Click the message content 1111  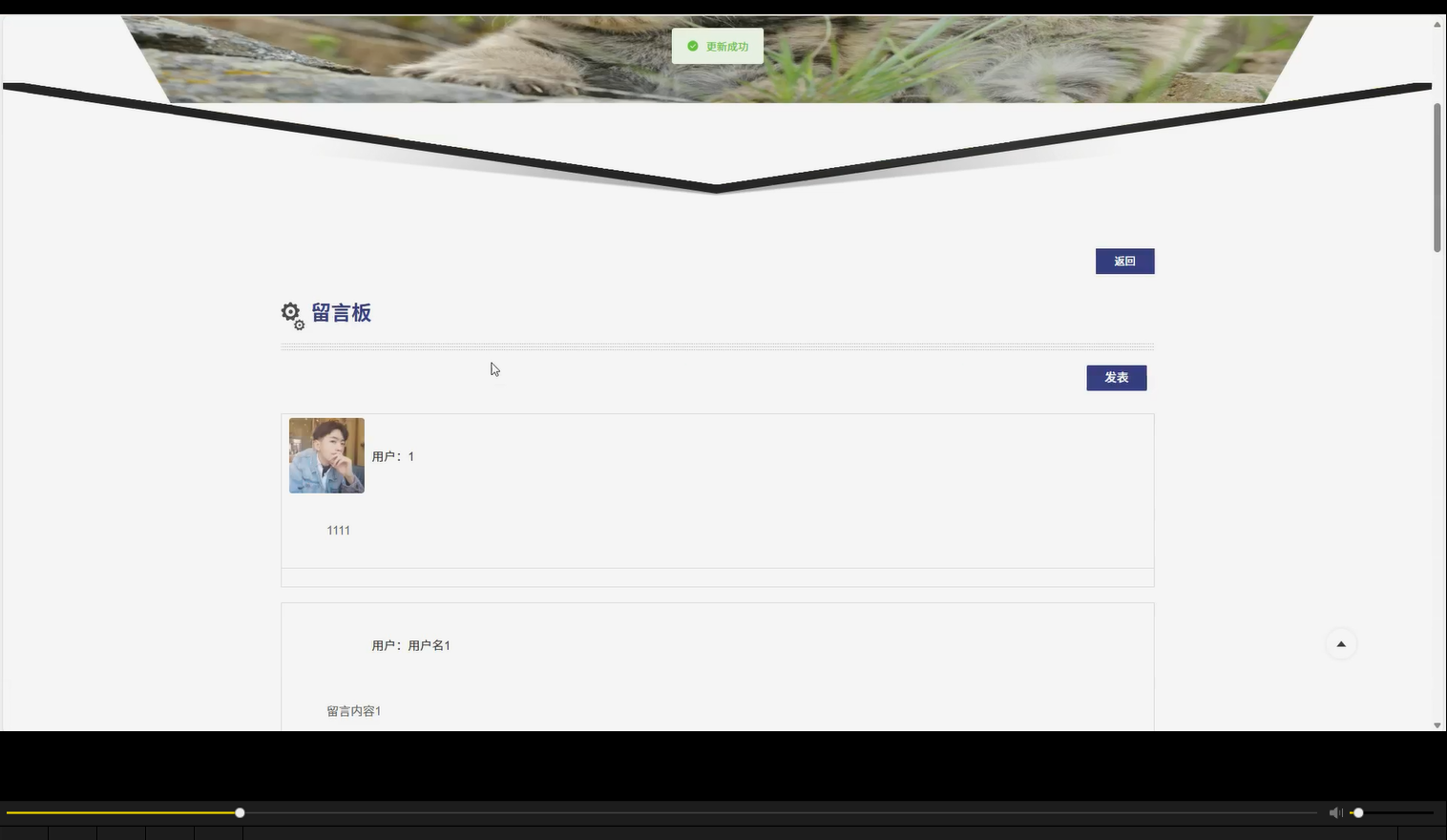(x=338, y=530)
